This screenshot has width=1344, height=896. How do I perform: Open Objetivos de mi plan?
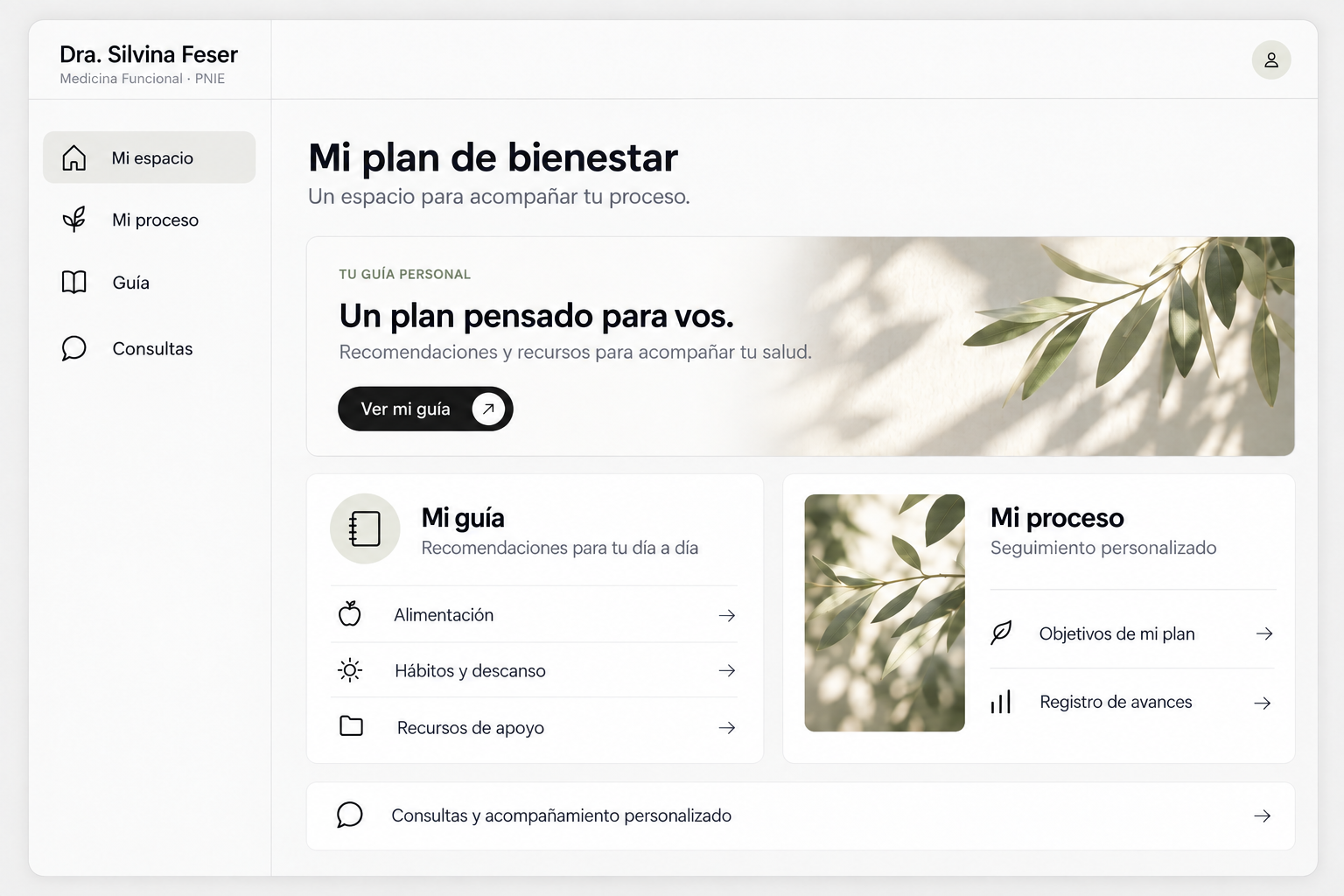click(1132, 633)
